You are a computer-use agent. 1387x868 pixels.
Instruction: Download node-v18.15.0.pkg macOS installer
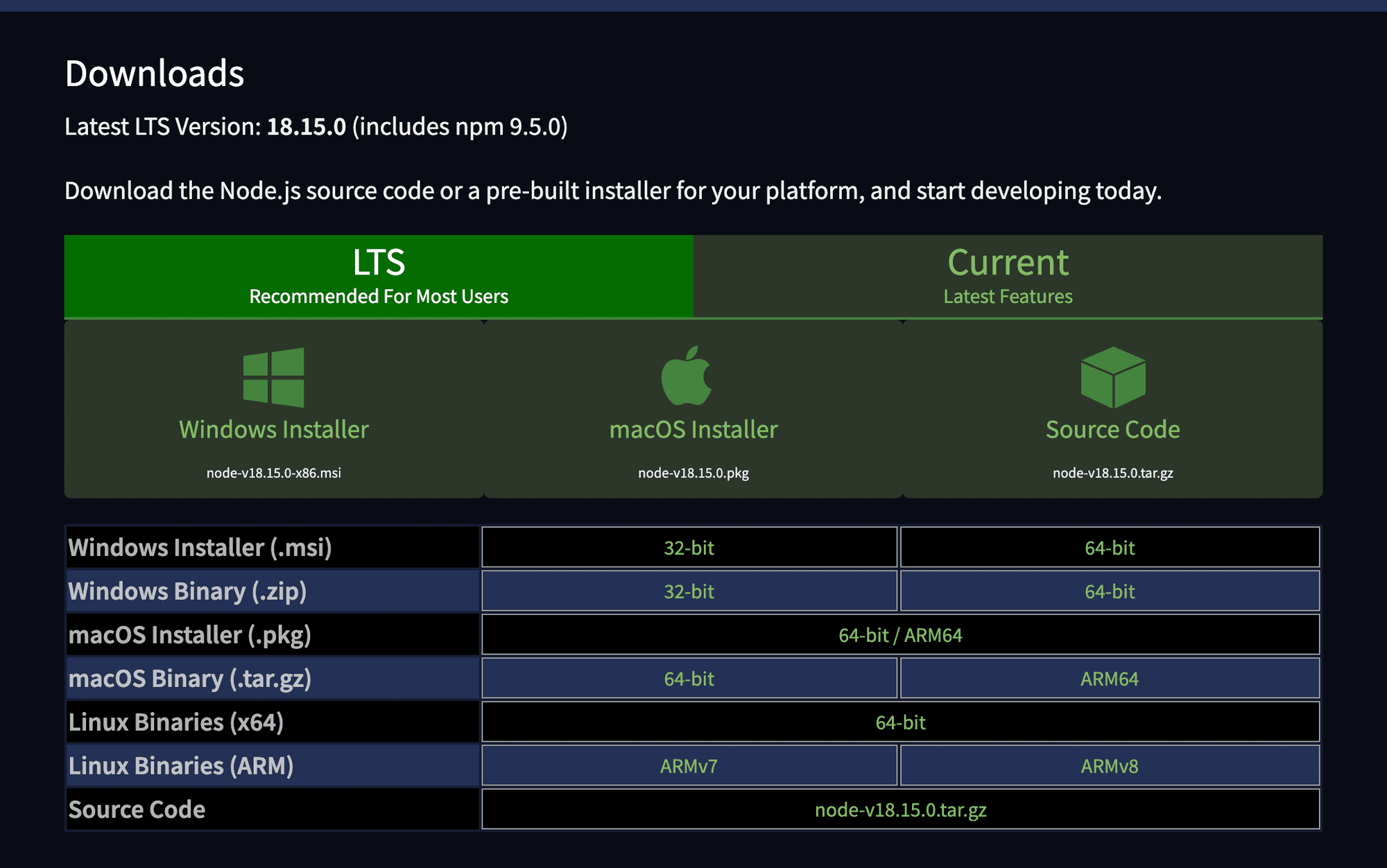point(693,473)
